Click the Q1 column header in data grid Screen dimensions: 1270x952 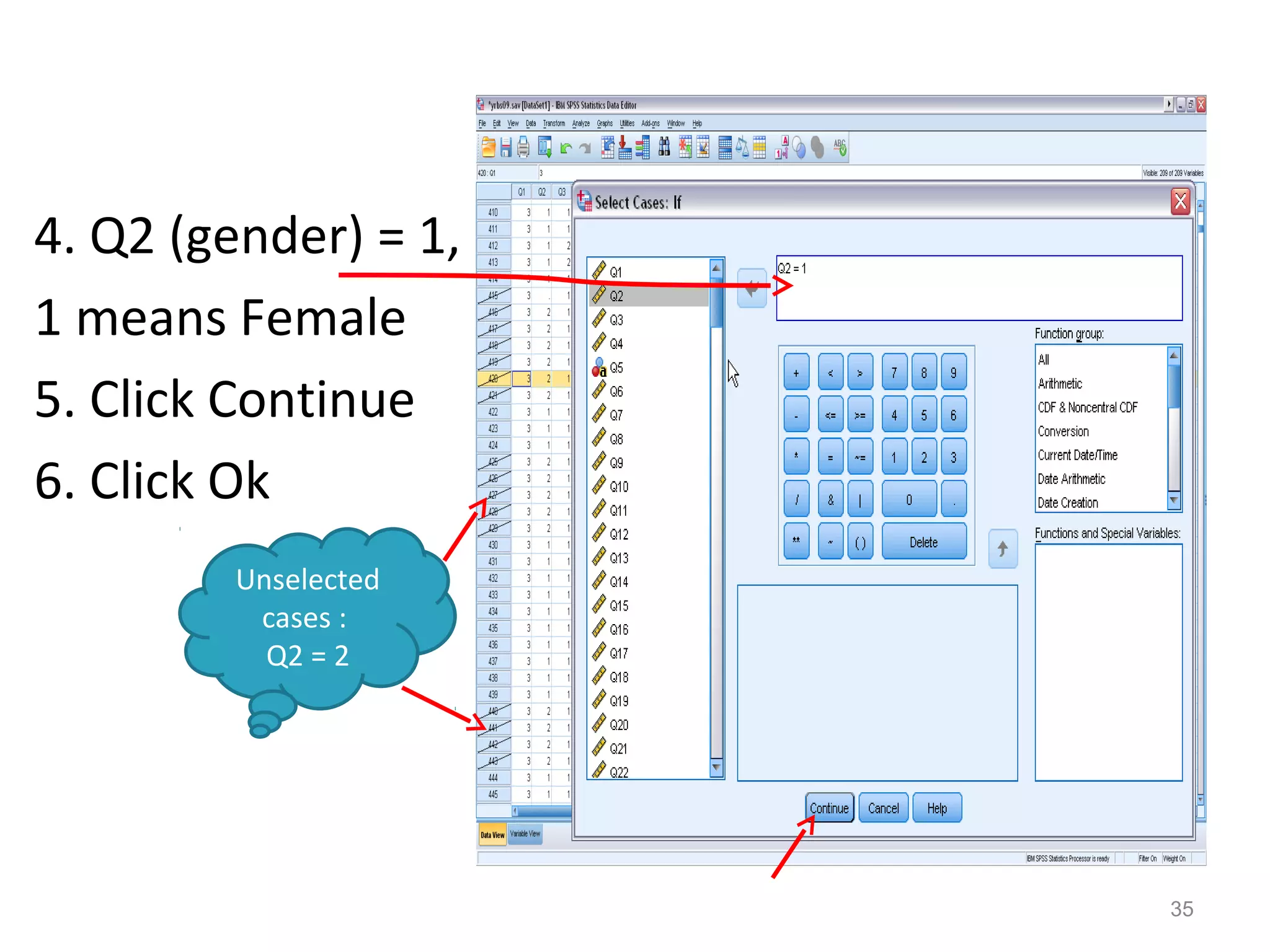tap(521, 192)
